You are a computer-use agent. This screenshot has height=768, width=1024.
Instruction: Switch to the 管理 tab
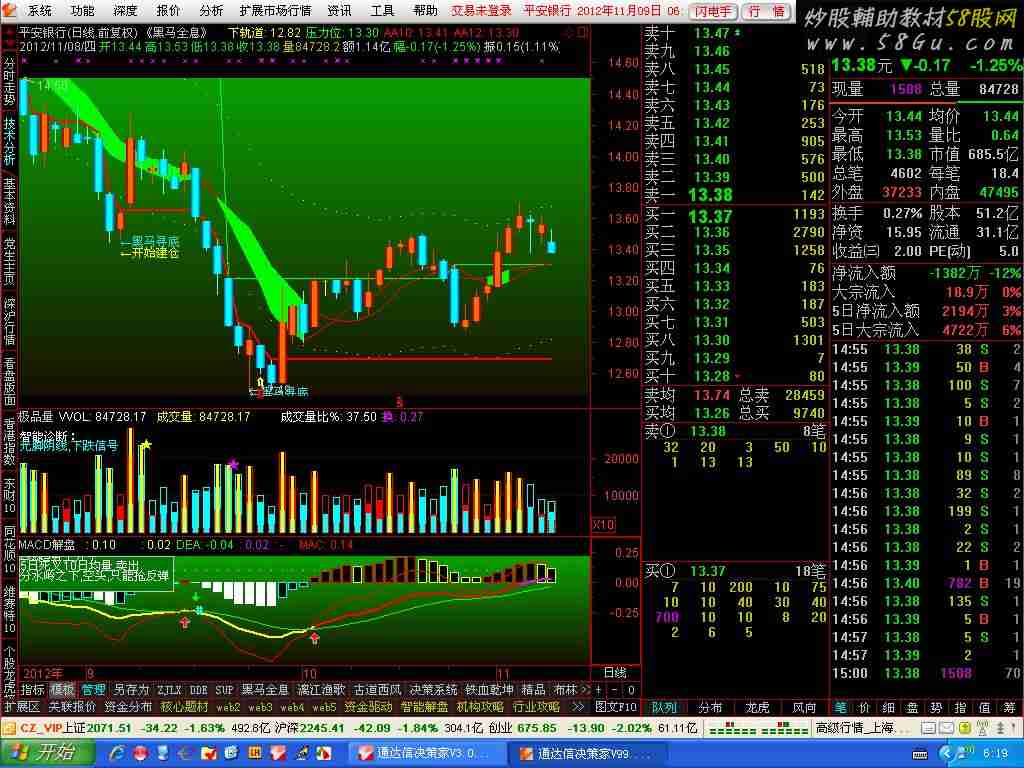coord(93,690)
